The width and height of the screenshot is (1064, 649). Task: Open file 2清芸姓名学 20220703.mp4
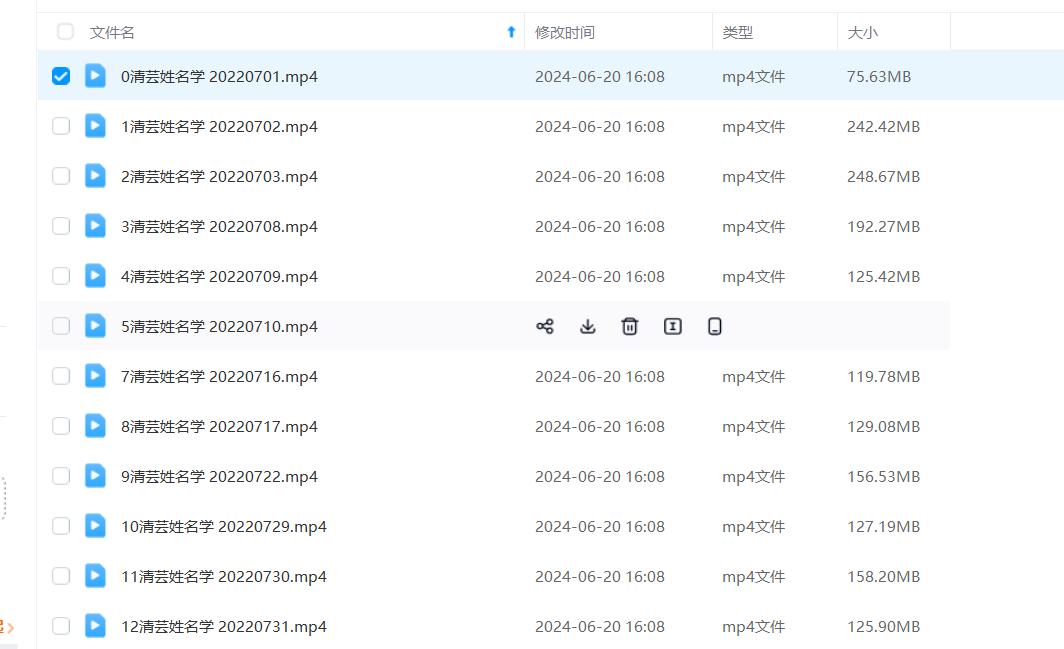click(x=219, y=176)
